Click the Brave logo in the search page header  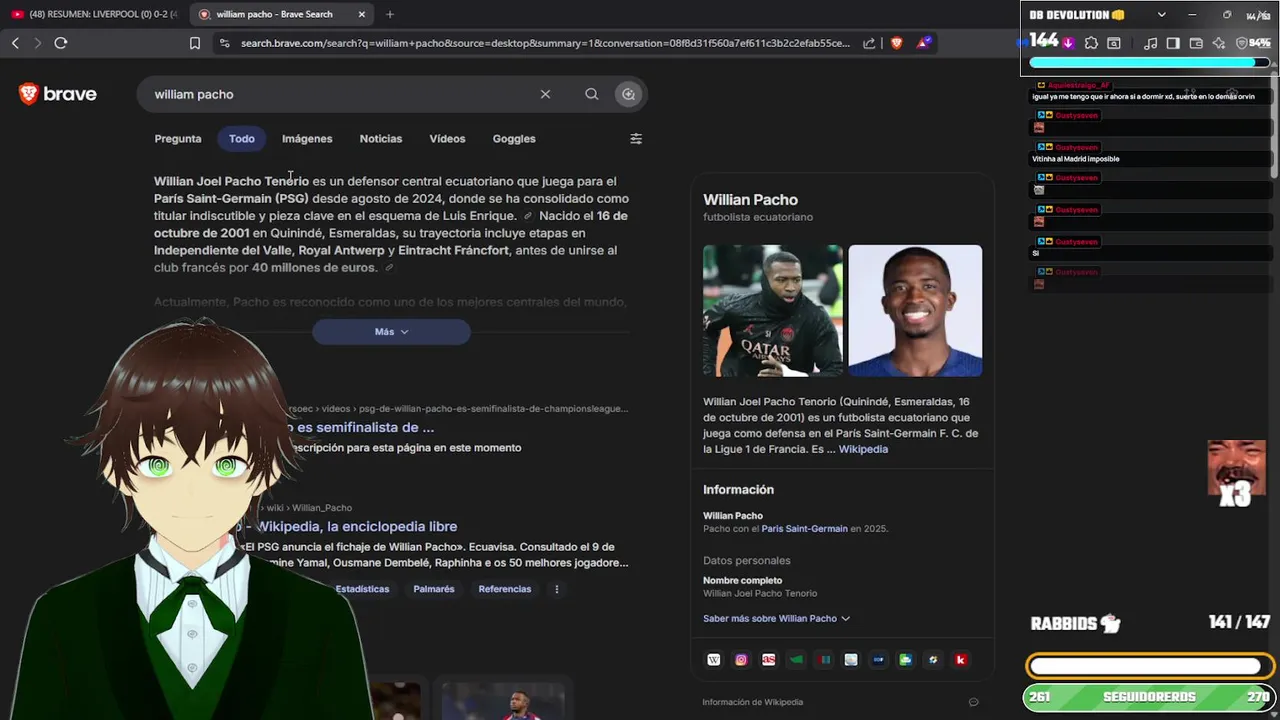58,94
